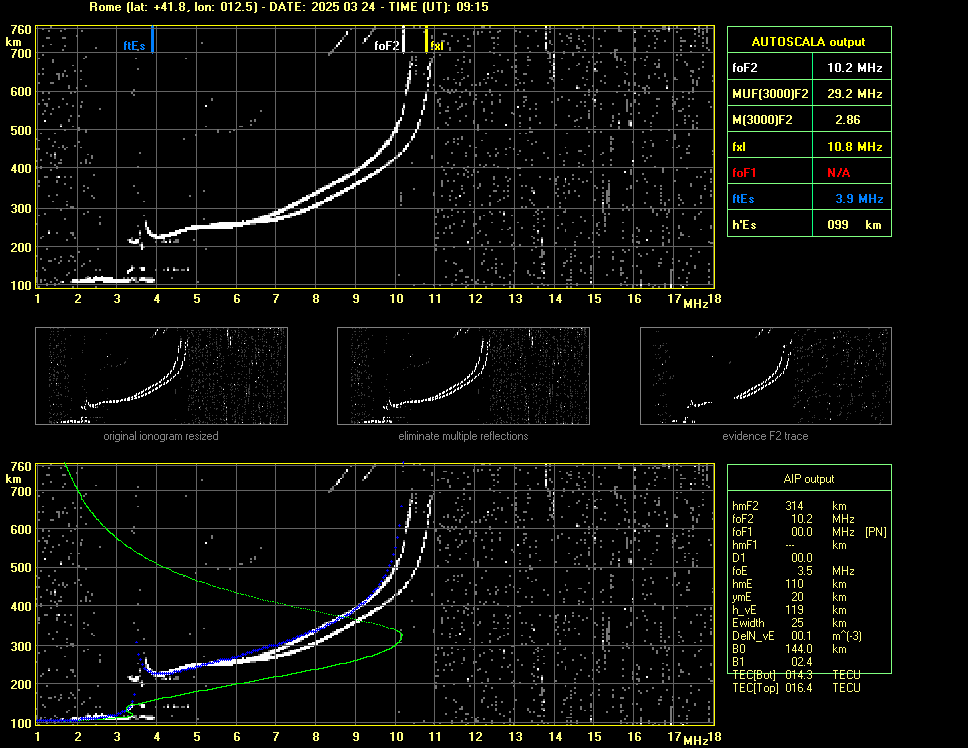Click the Rome date and time header text

[289, 7]
